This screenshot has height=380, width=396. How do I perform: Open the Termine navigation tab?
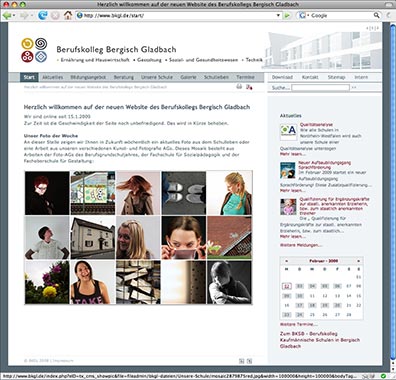point(245,77)
